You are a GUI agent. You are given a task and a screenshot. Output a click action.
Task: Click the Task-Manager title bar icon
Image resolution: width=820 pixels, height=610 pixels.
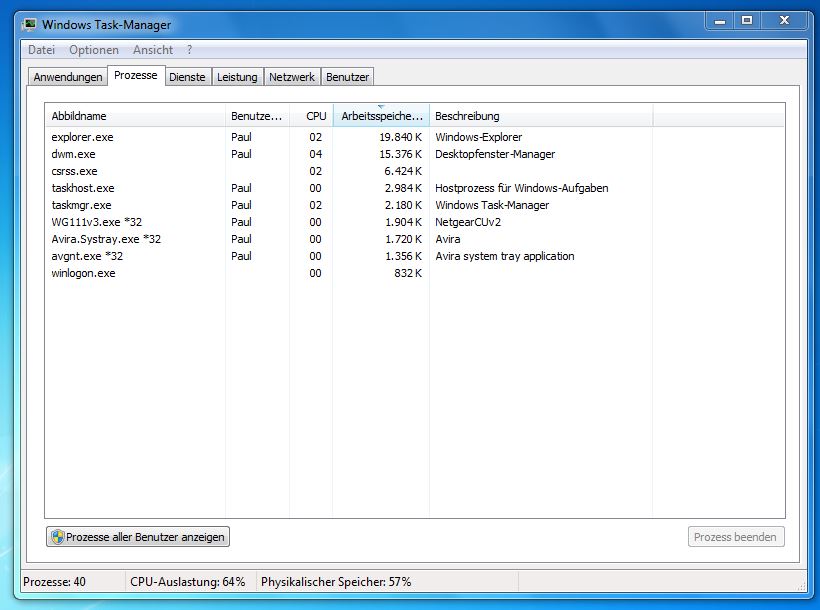coord(29,25)
